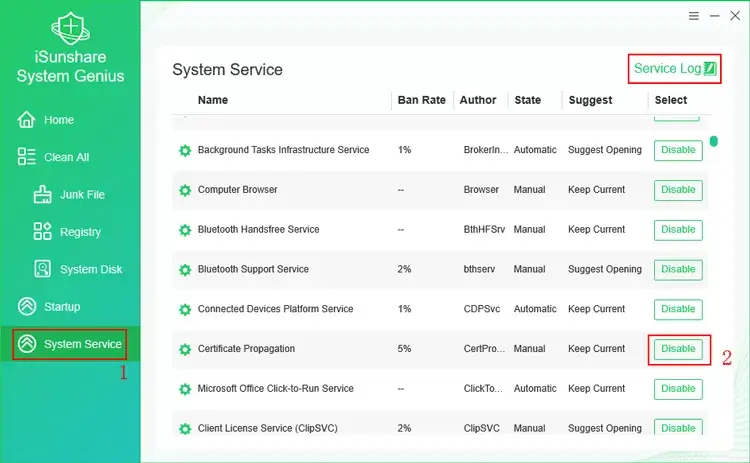The image size is (750, 463).
Task: Disable Bluetooth Support Service
Action: [678, 269]
